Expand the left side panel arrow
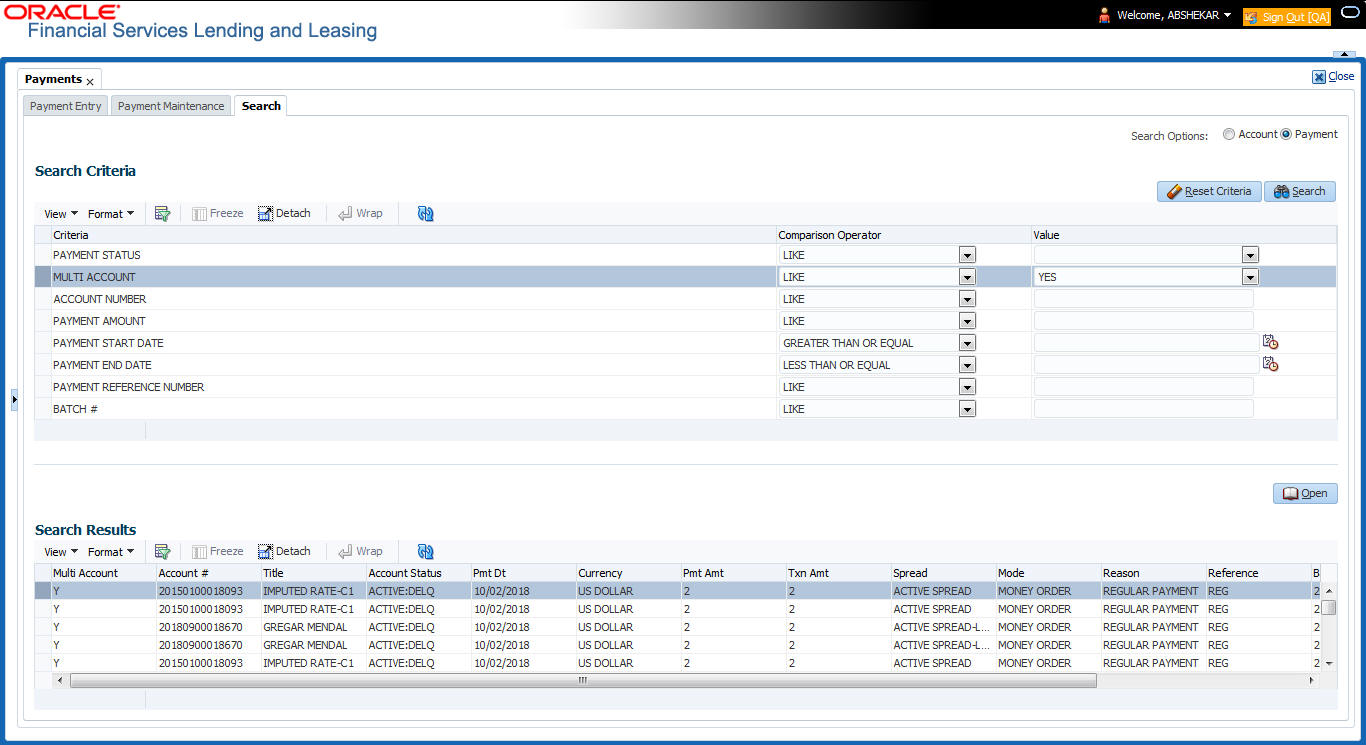The height and width of the screenshot is (745, 1366). [14, 399]
